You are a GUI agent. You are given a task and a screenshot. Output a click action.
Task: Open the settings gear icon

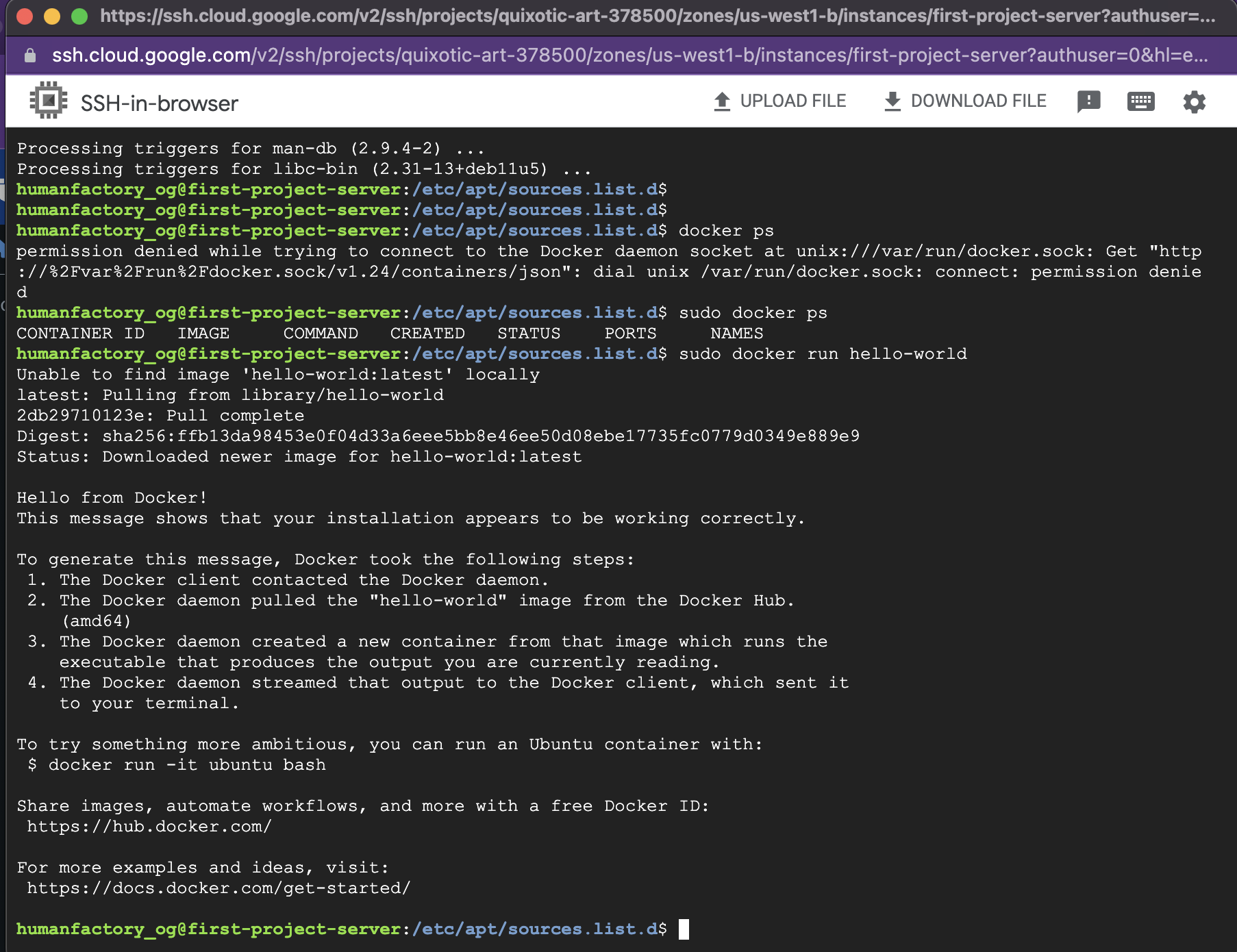tap(1194, 101)
